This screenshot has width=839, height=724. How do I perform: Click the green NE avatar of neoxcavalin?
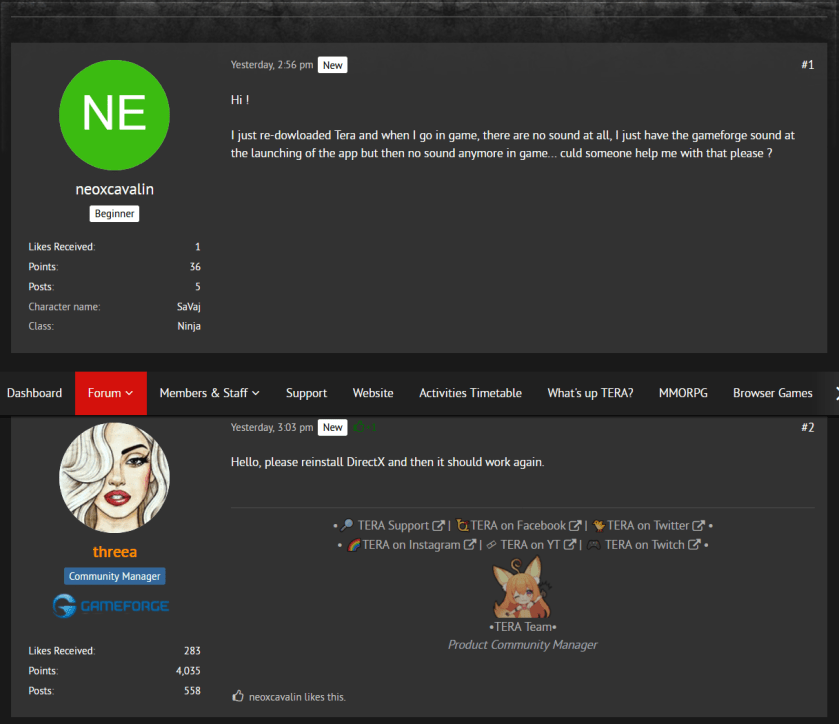[115, 113]
